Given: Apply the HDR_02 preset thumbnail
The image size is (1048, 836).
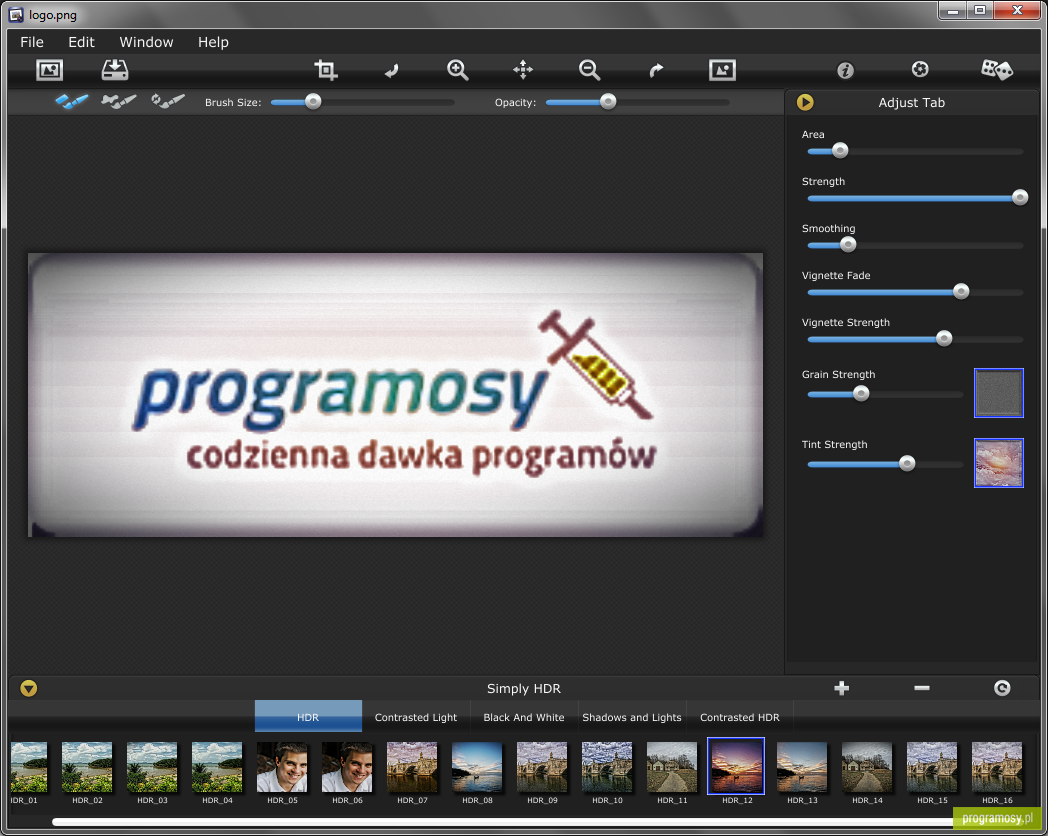Looking at the screenshot, I should 87,767.
